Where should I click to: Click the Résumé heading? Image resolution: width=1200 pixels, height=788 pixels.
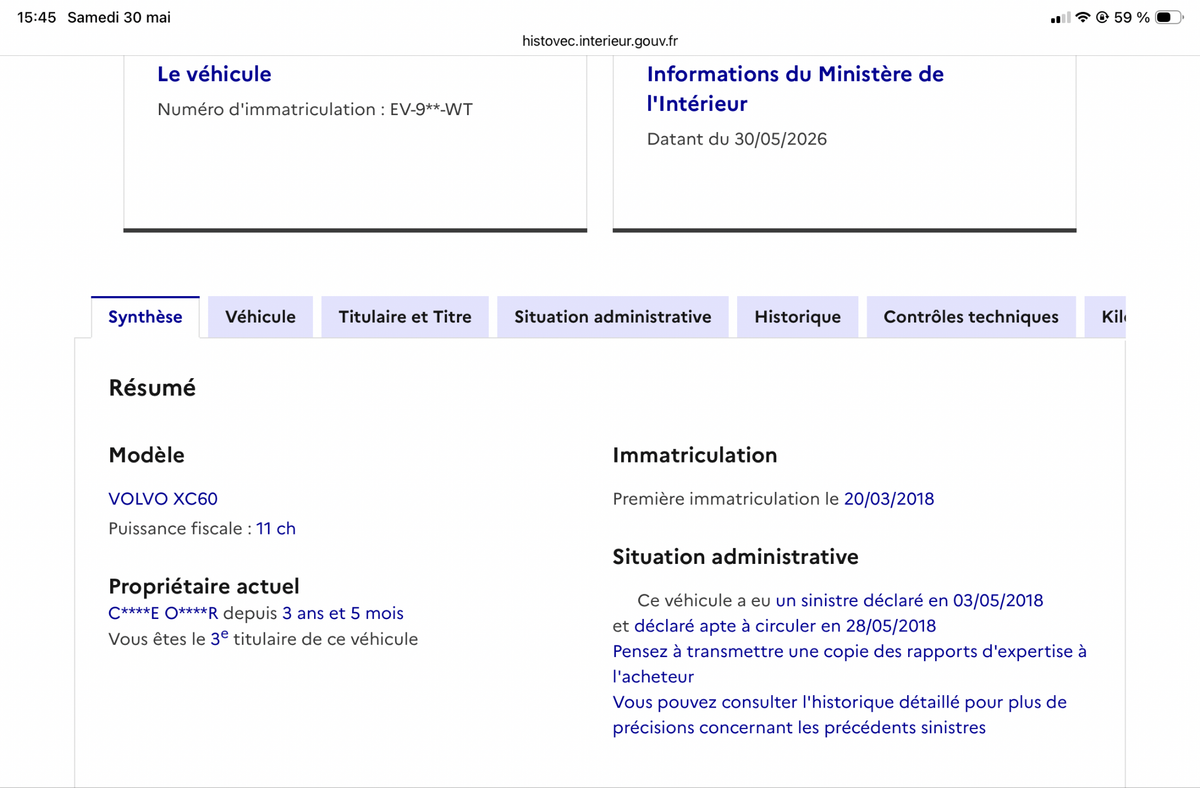(152, 388)
